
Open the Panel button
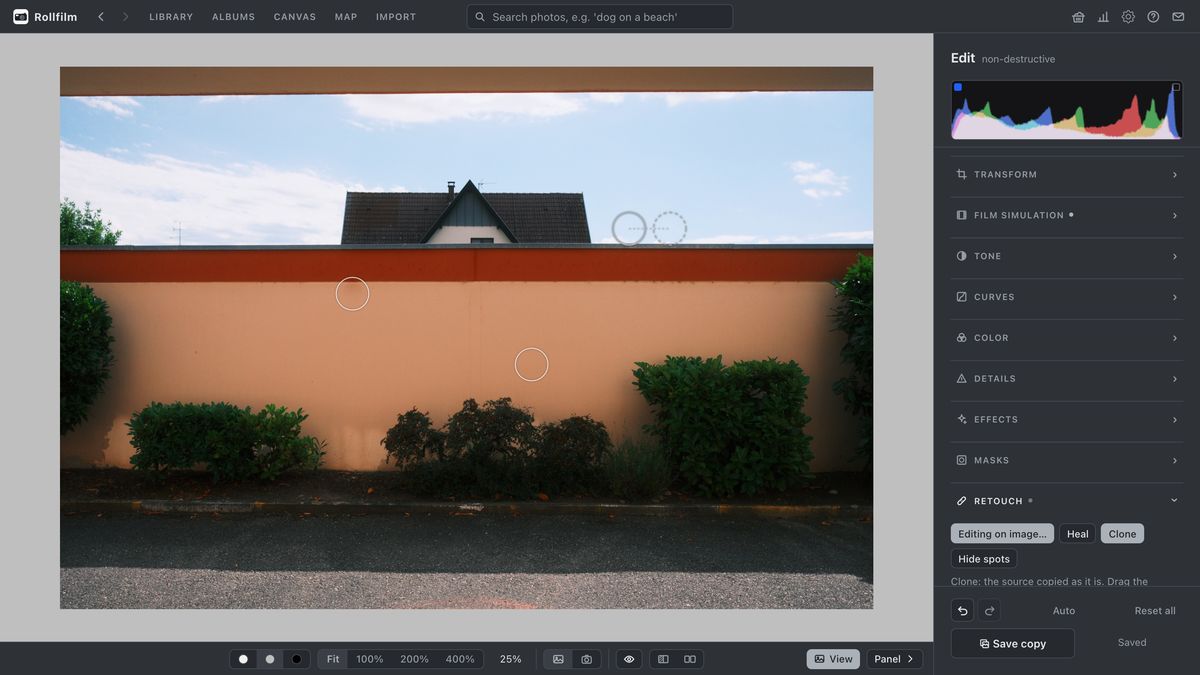coord(894,659)
